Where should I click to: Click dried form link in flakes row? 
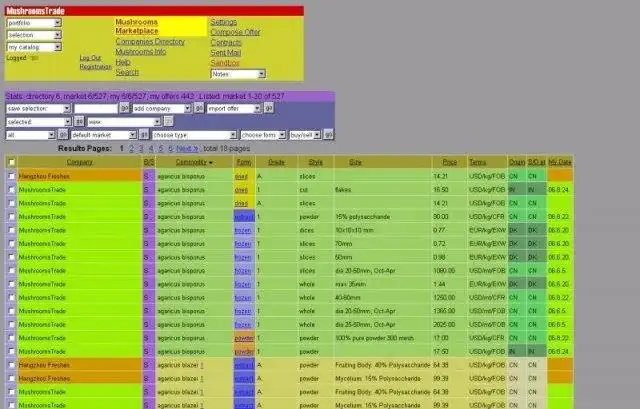pos(241,190)
